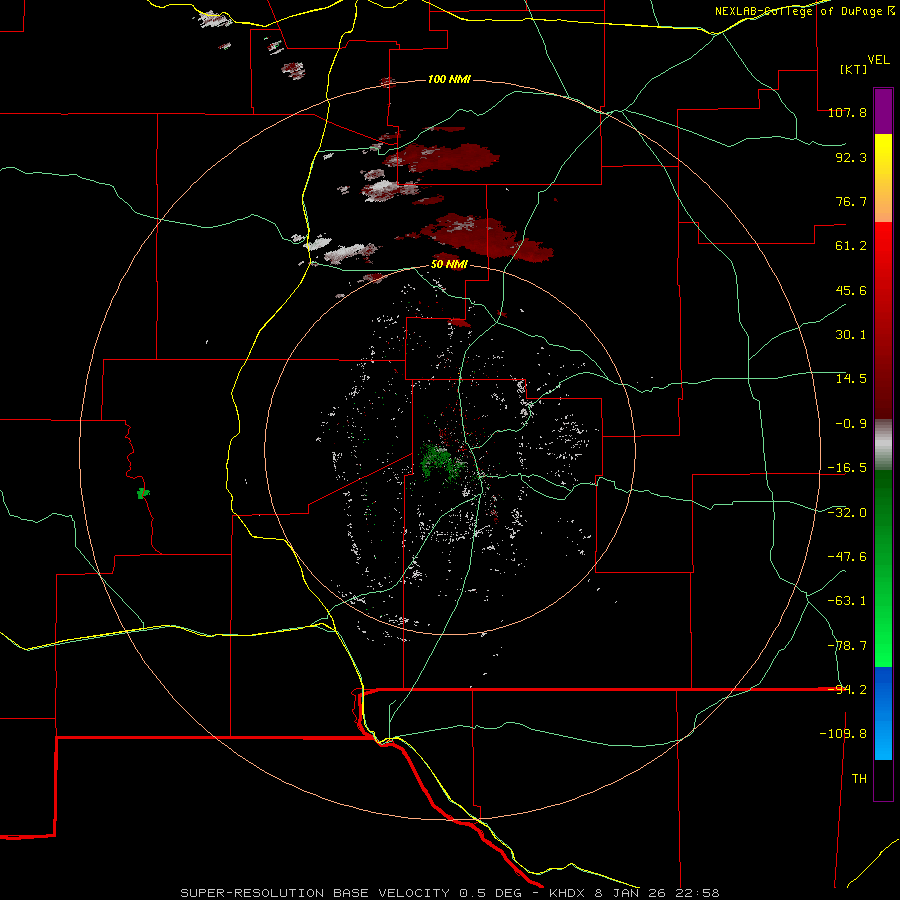The width and height of the screenshot is (900, 900).
Task: Click the -32.0 velocity scale value
Action: pos(847,513)
